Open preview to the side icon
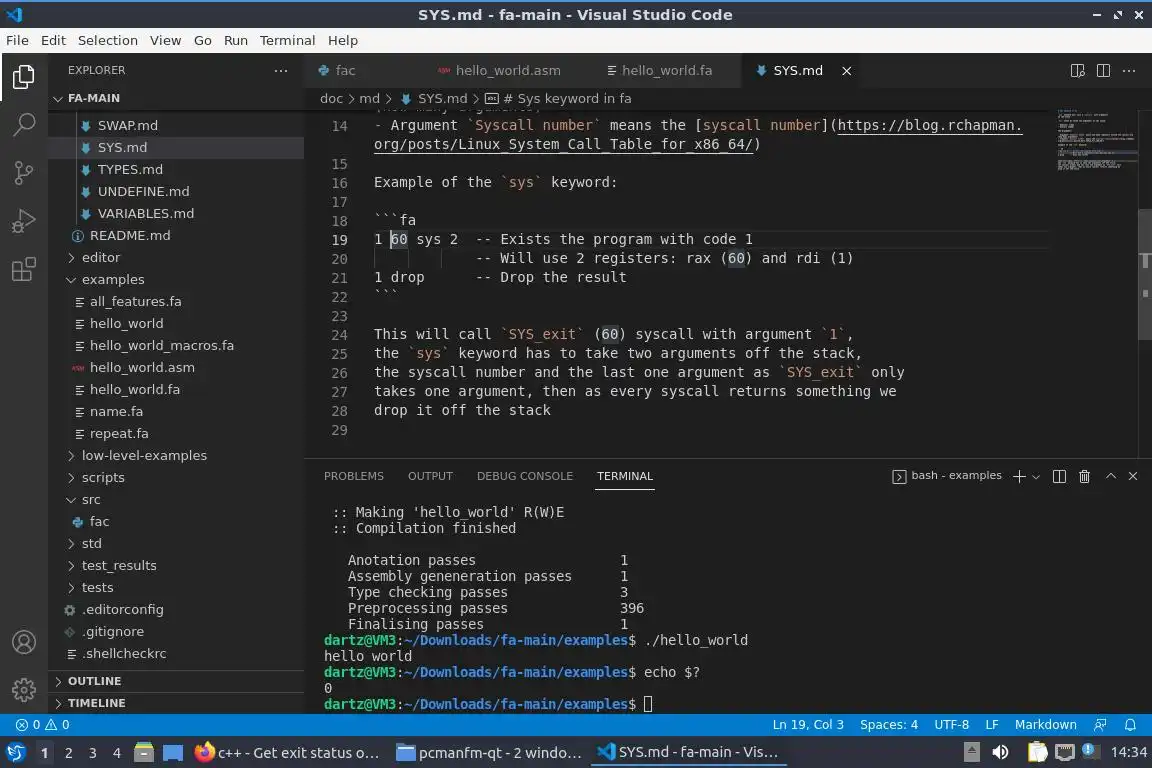This screenshot has width=1152, height=768. [1078, 71]
